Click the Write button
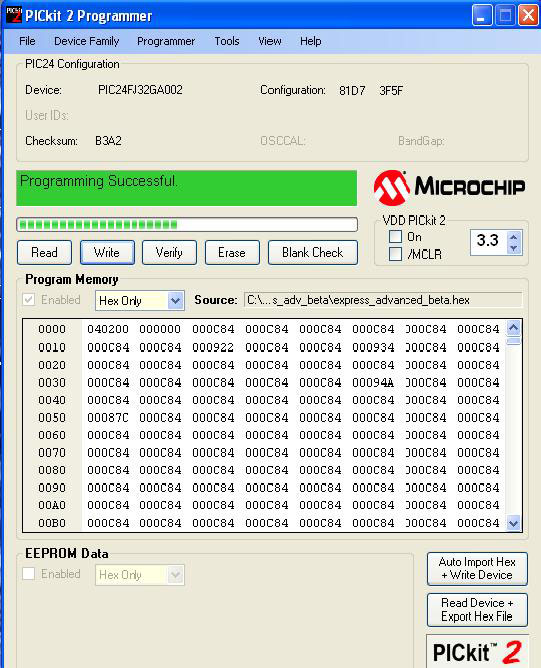This screenshot has height=668, width=541. pyautogui.click(x=107, y=253)
